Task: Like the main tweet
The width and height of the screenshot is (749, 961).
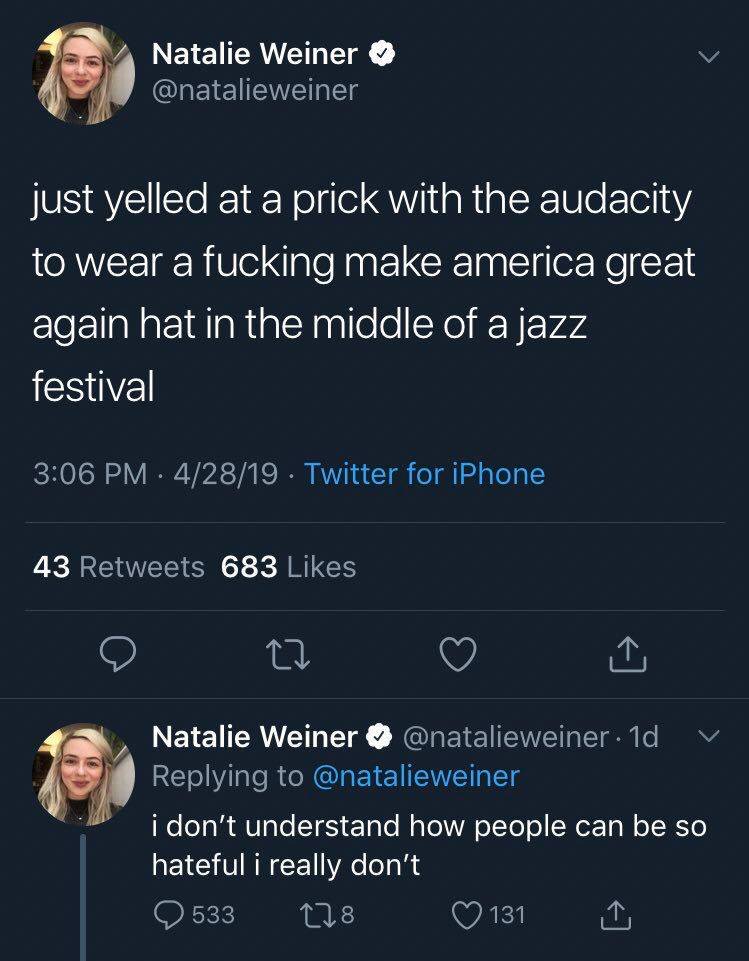Action: (x=459, y=655)
